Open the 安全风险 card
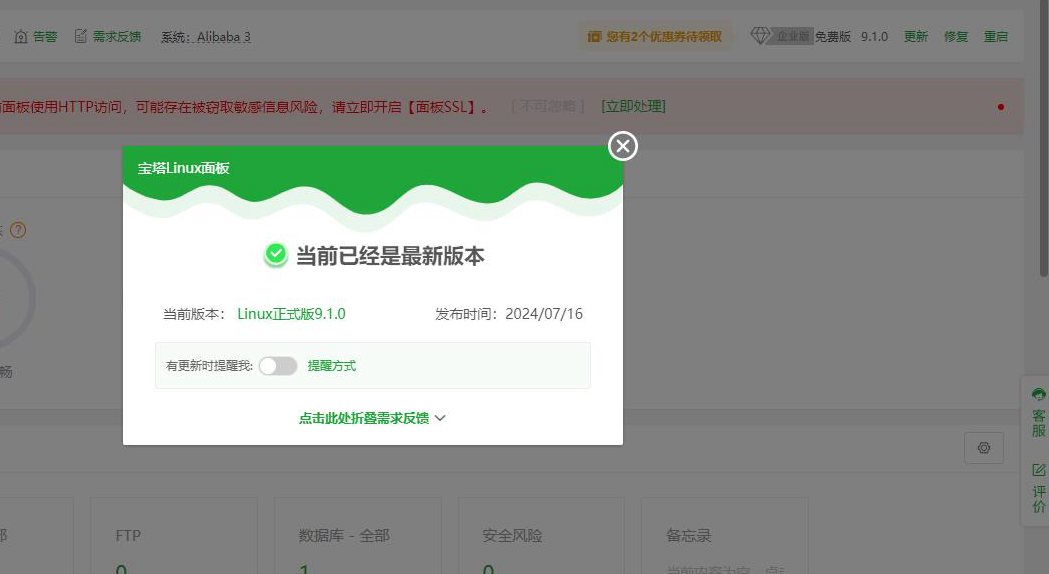This screenshot has height=574, width=1049. click(x=541, y=535)
